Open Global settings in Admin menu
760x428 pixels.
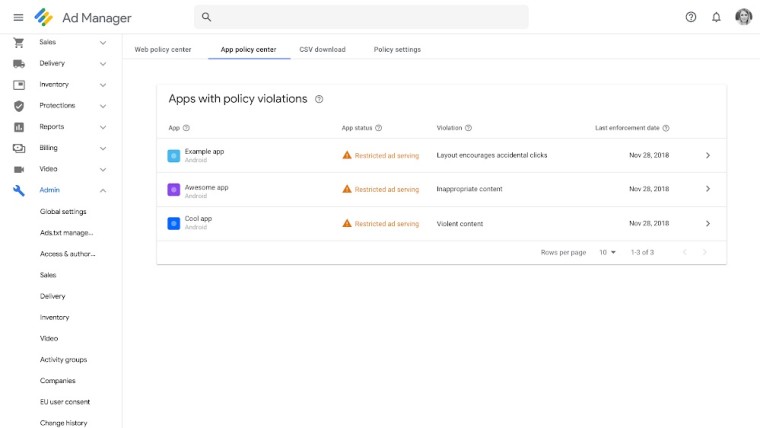click(x=63, y=212)
